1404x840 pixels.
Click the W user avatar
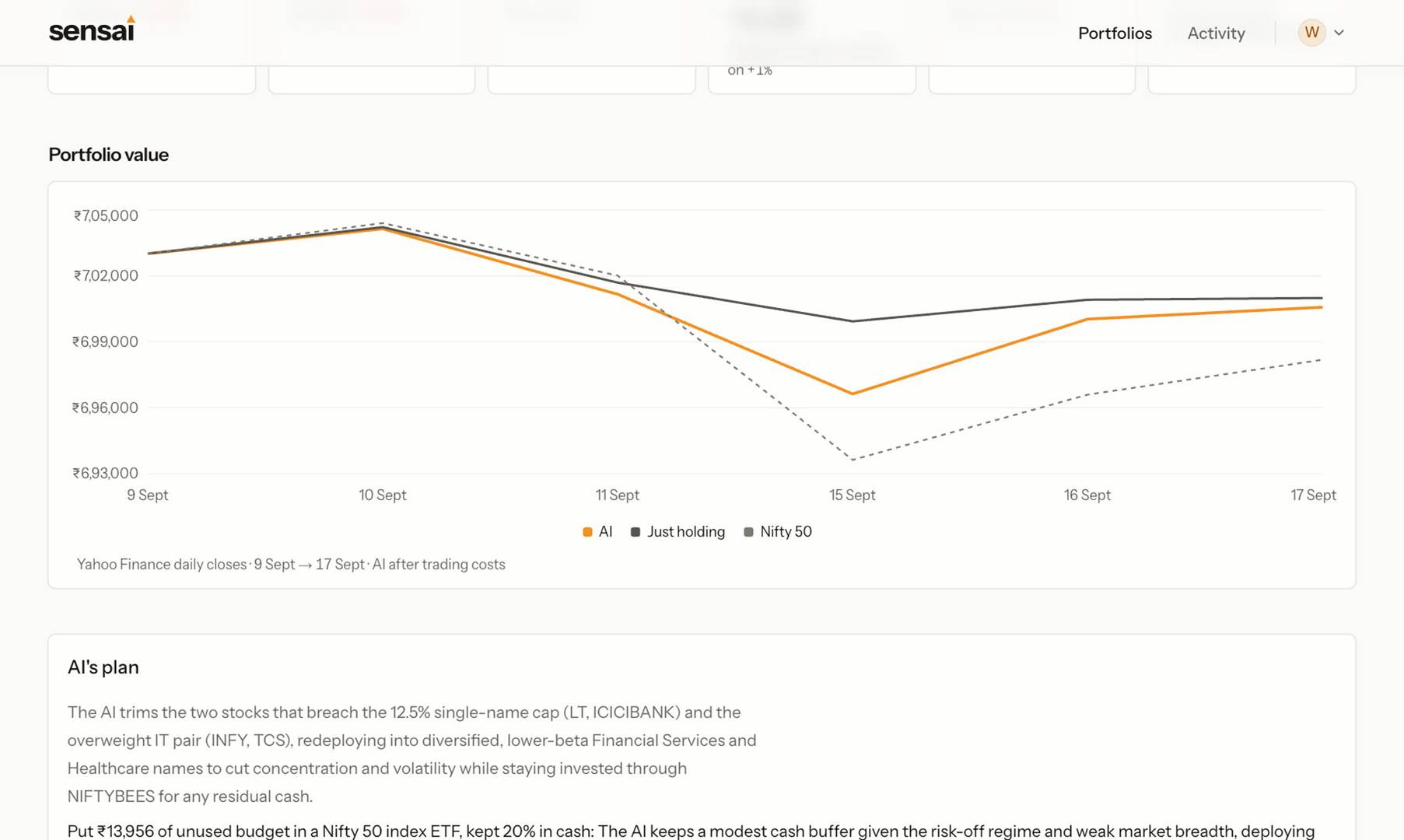point(1311,33)
